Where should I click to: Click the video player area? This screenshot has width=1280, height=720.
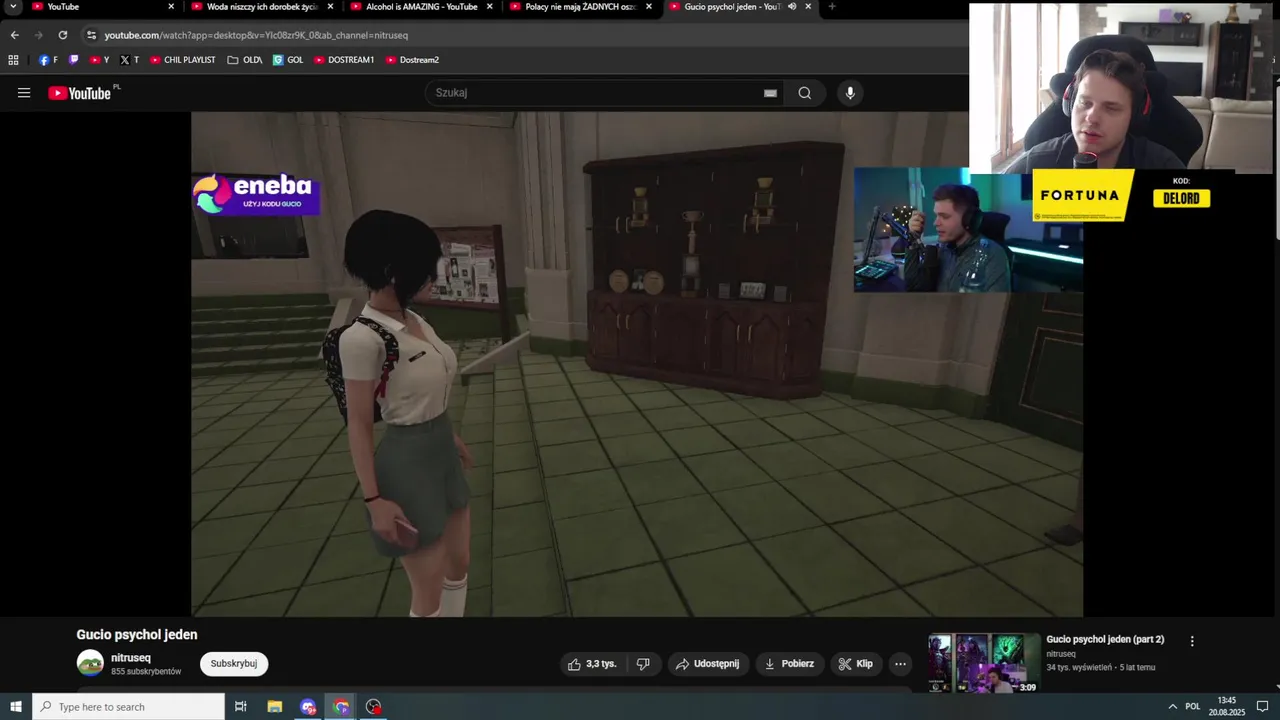pyautogui.click(x=636, y=364)
